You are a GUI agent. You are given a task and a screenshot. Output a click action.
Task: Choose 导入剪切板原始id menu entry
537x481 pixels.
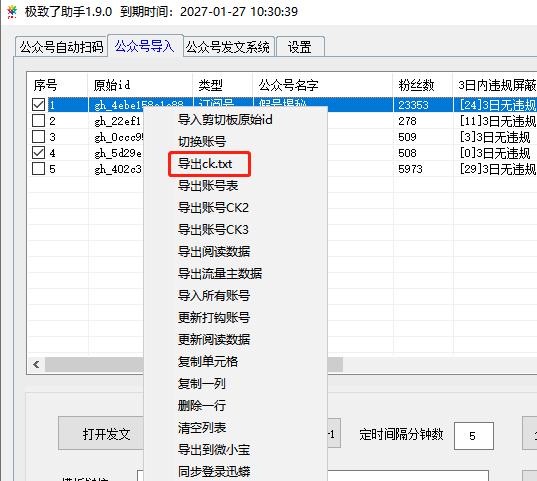[225, 120]
